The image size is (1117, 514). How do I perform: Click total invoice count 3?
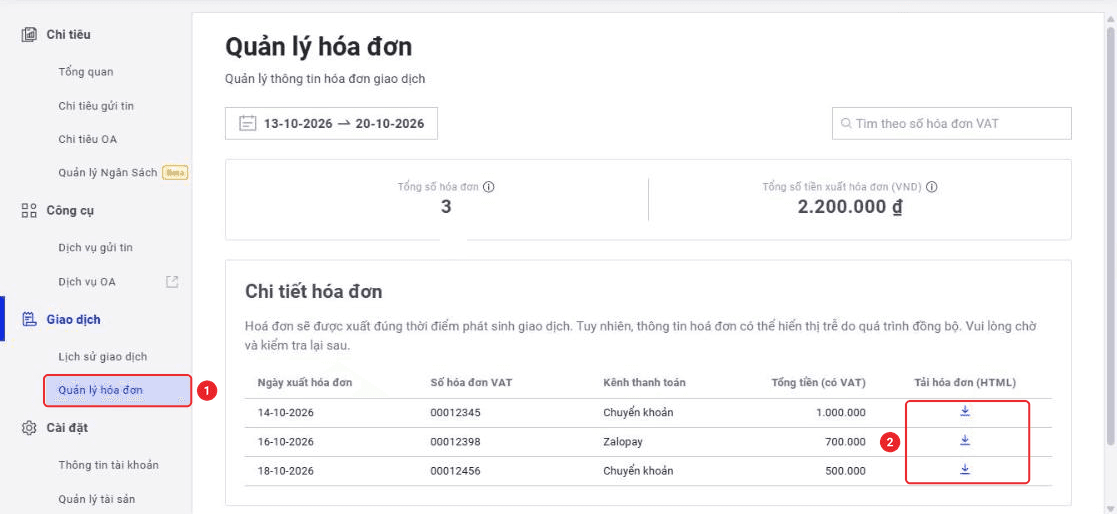click(446, 207)
